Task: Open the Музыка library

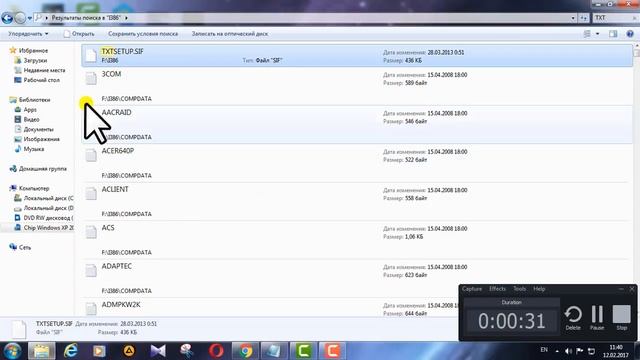Action: (29, 149)
